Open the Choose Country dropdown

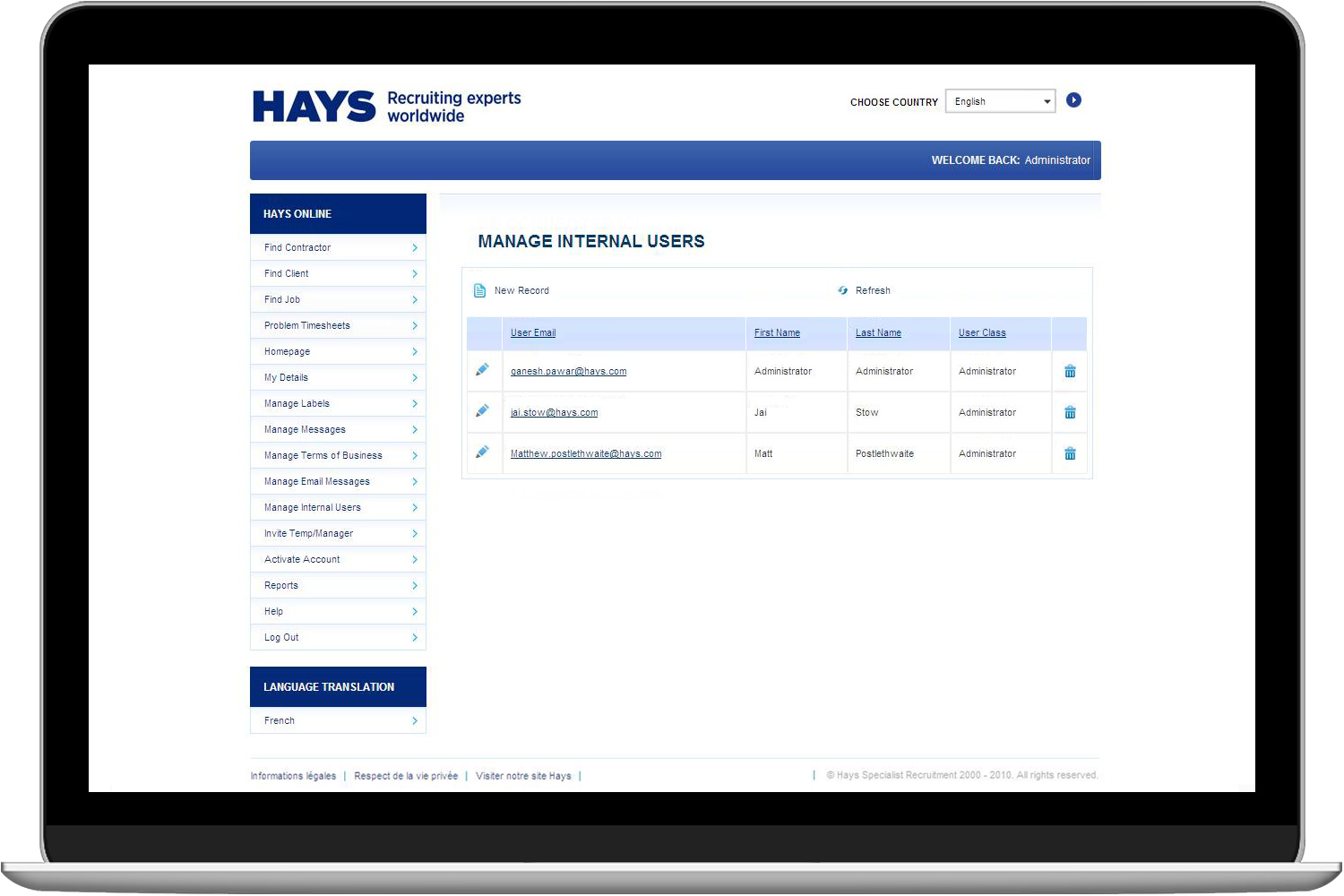pos(1001,101)
